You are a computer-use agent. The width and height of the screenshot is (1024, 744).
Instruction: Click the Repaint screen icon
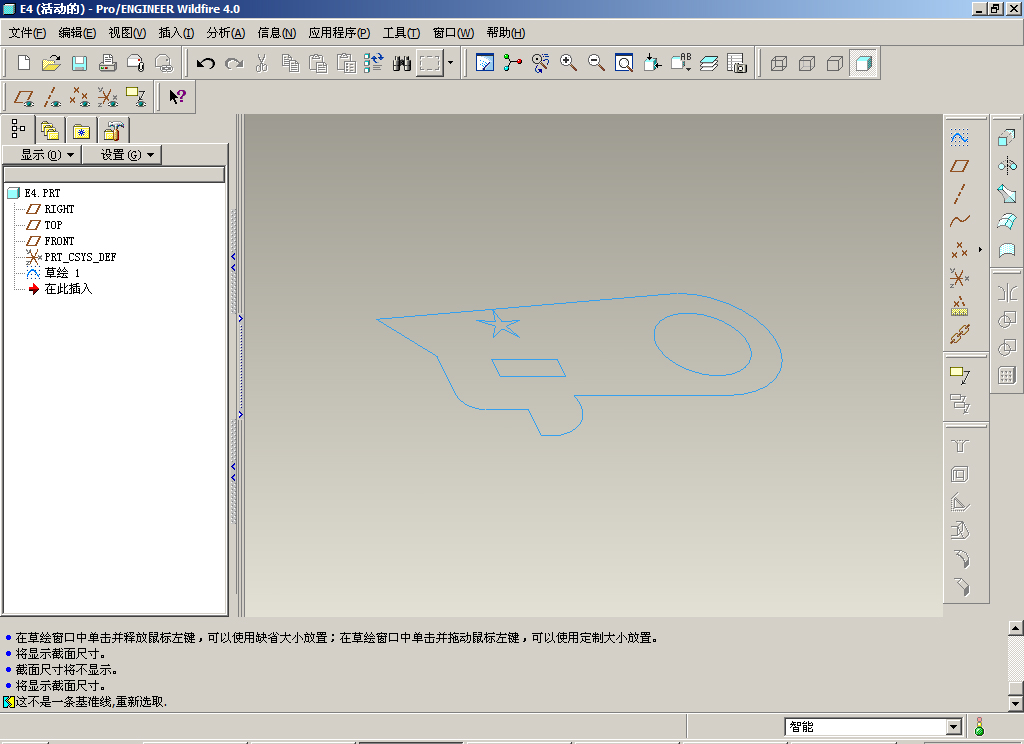(485, 63)
